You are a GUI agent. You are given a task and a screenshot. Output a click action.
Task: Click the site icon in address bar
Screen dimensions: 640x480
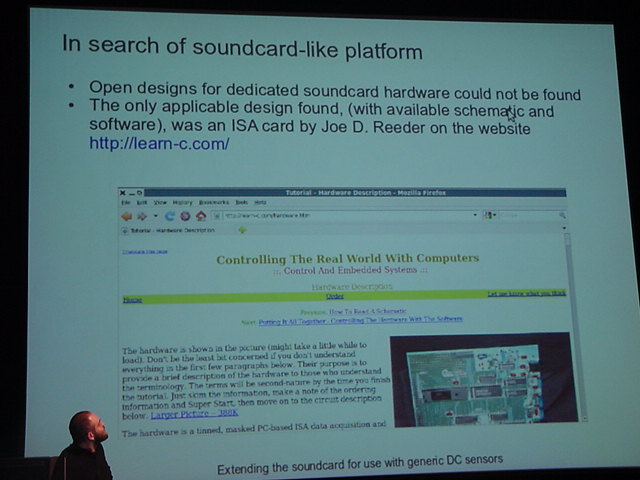click(217, 216)
